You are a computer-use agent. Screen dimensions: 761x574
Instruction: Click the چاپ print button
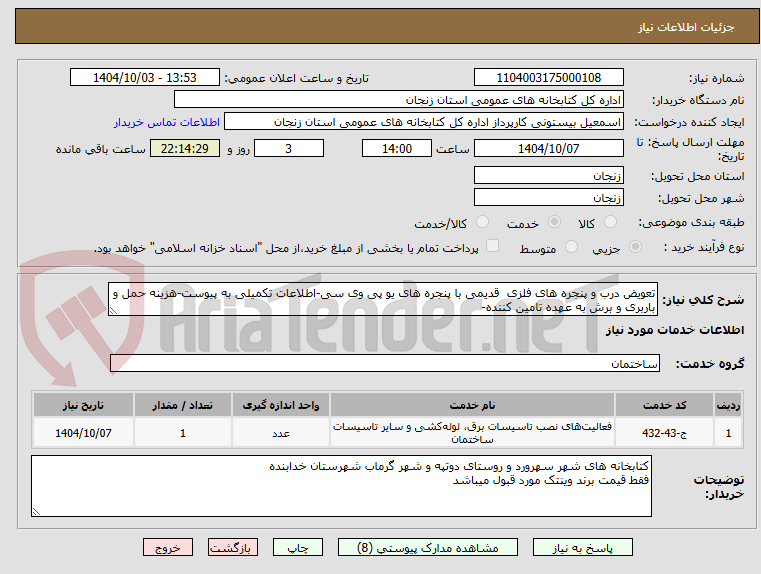[x=298, y=547]
